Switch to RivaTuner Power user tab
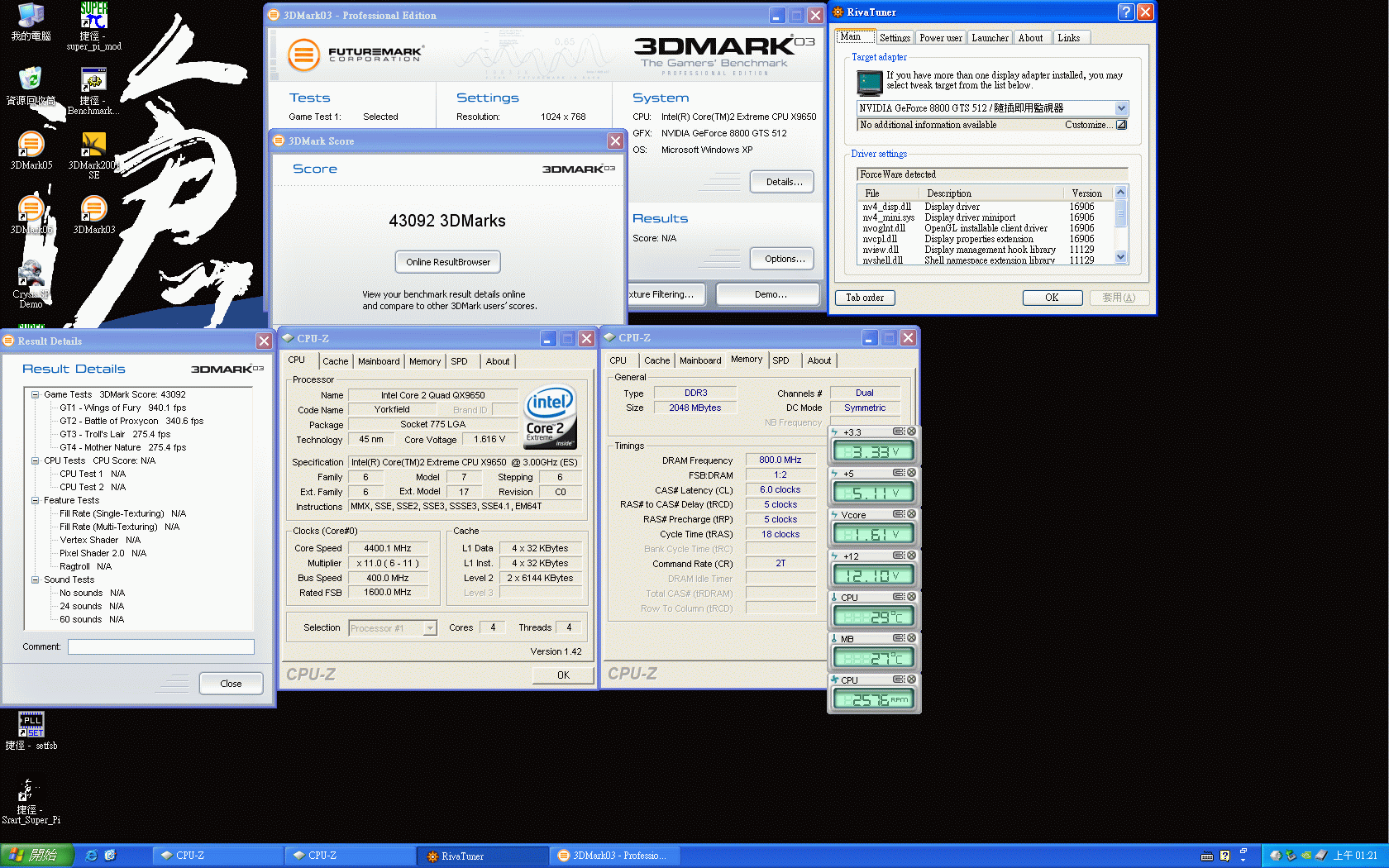This screenshot has height=868, width=1389. (941, 38)
